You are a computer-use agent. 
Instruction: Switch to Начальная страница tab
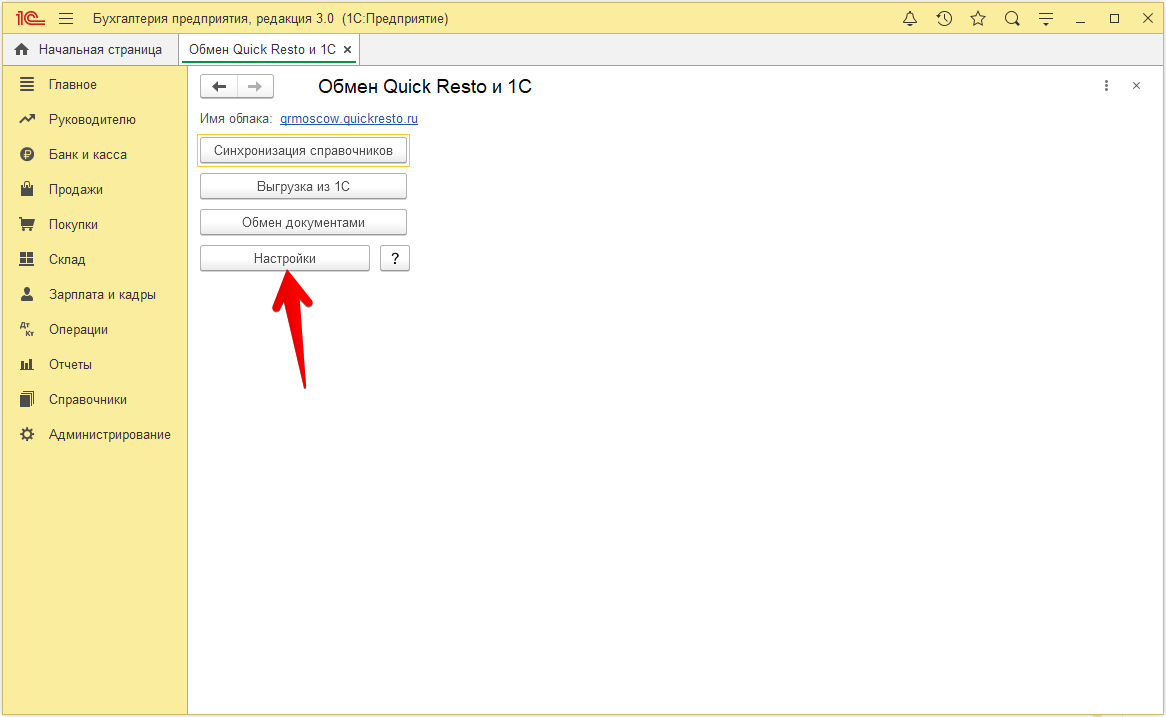pos(91,49)
